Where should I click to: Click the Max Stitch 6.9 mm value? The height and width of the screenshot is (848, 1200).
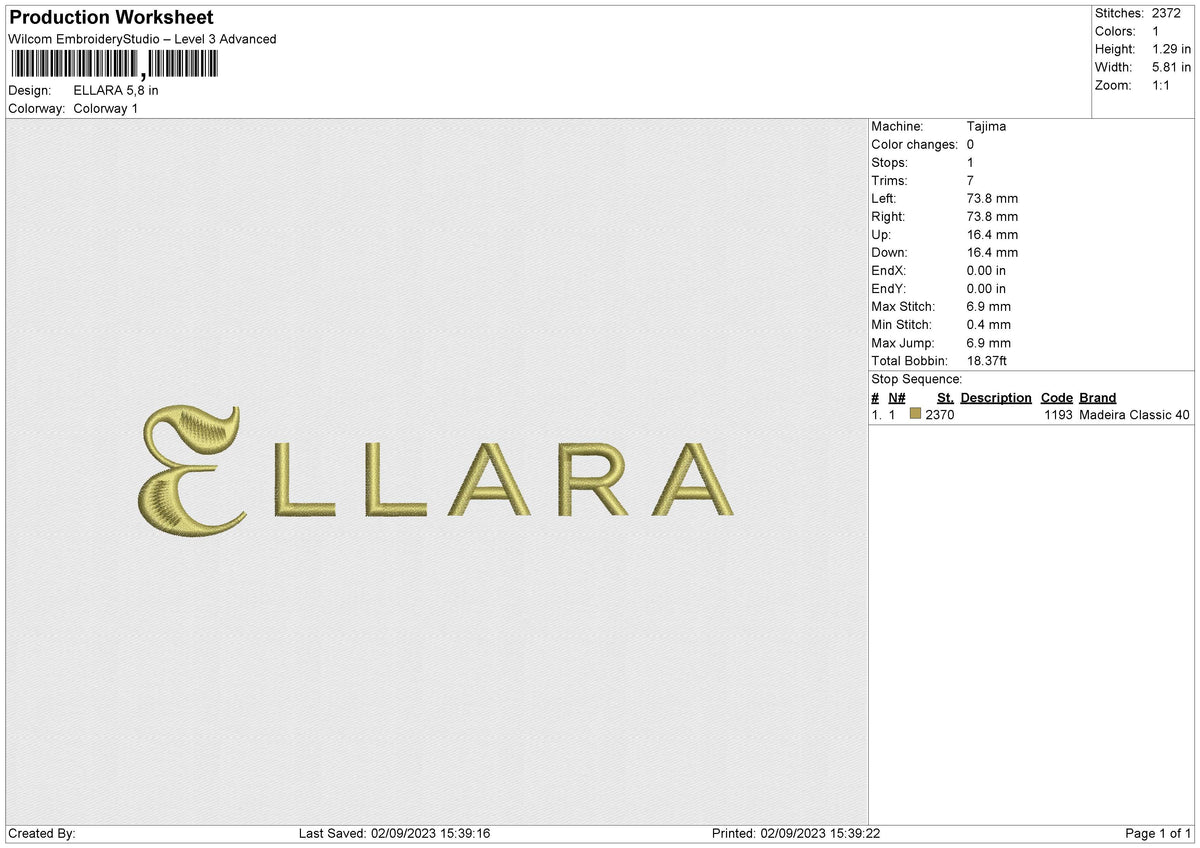[x=988, y=306]
